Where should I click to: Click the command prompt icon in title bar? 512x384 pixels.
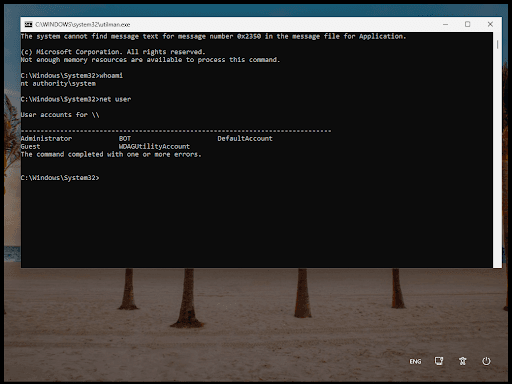[29, 24]
